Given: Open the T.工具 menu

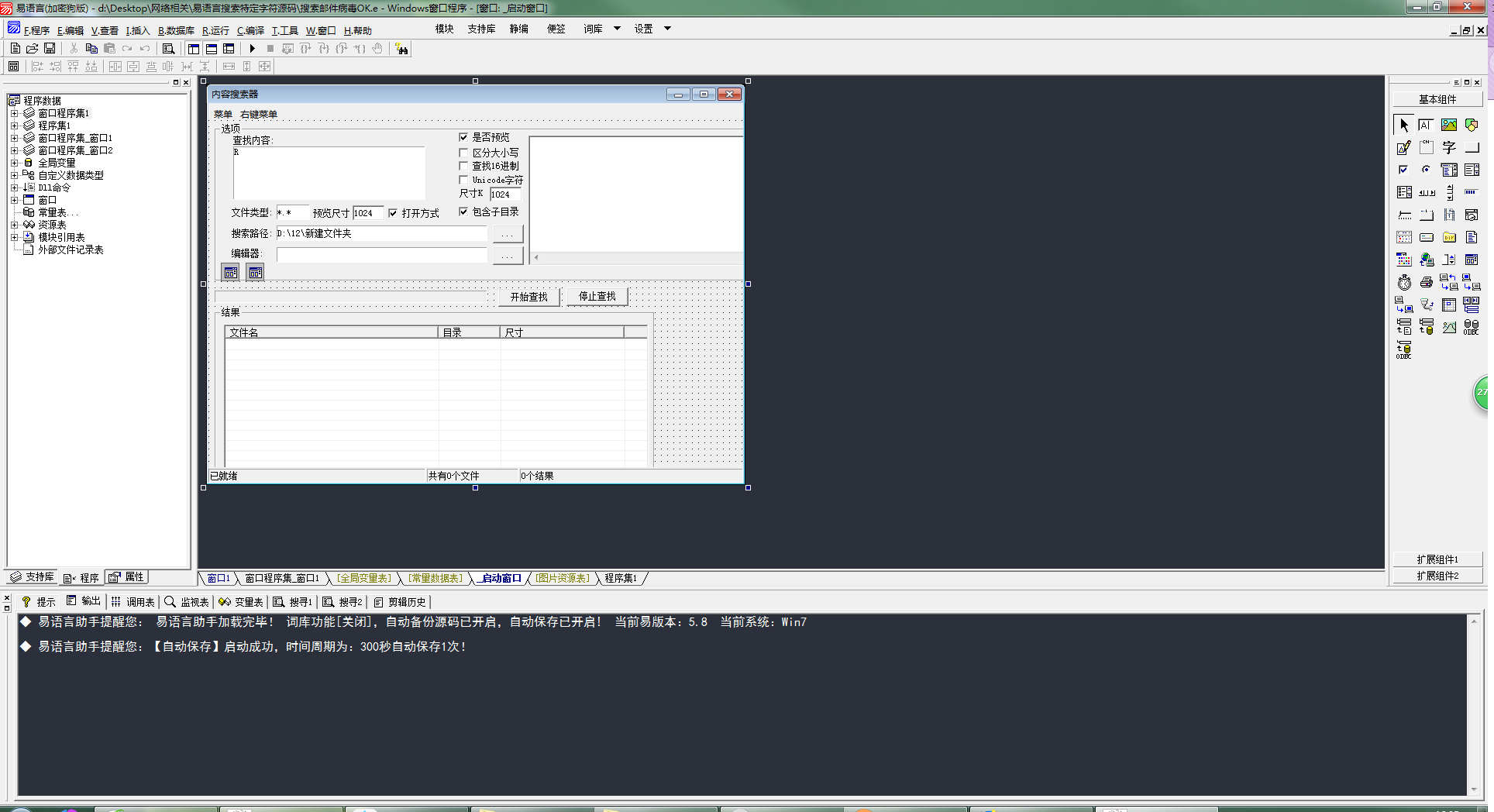Looking at the screenshot, I should coord(284,30).
